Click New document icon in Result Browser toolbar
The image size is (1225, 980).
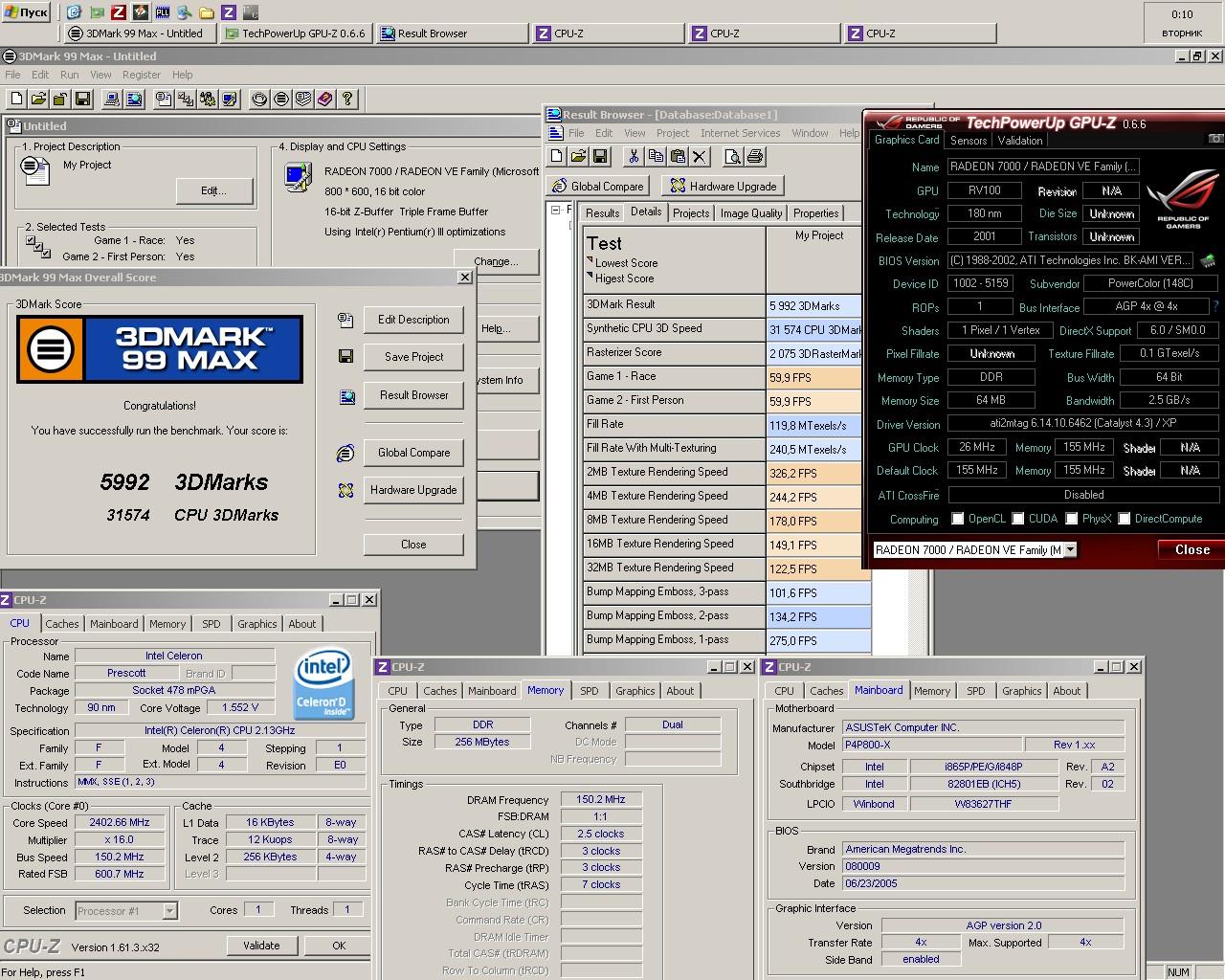coord(557,157)
